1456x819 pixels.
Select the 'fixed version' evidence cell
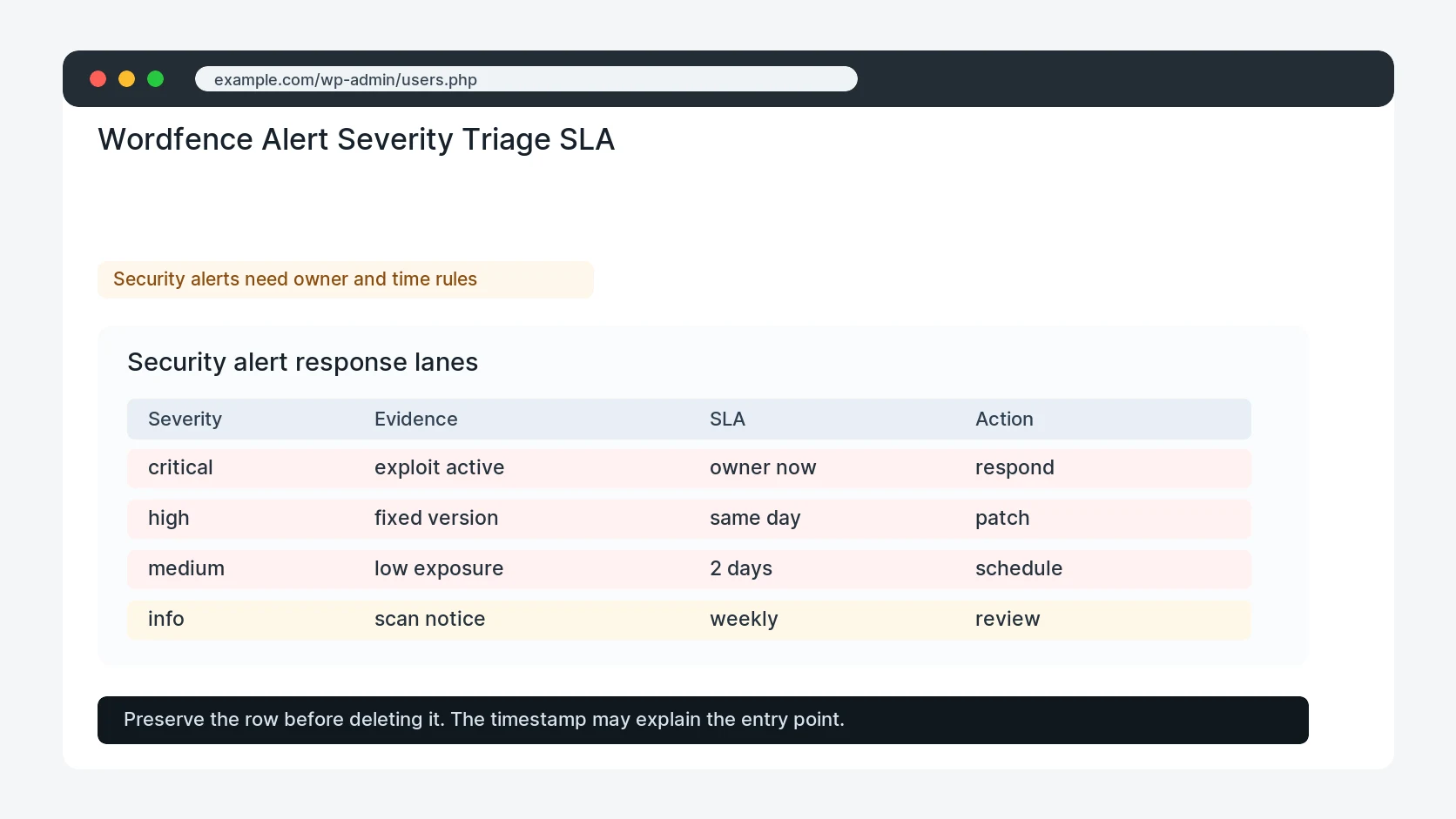point(436,519)
